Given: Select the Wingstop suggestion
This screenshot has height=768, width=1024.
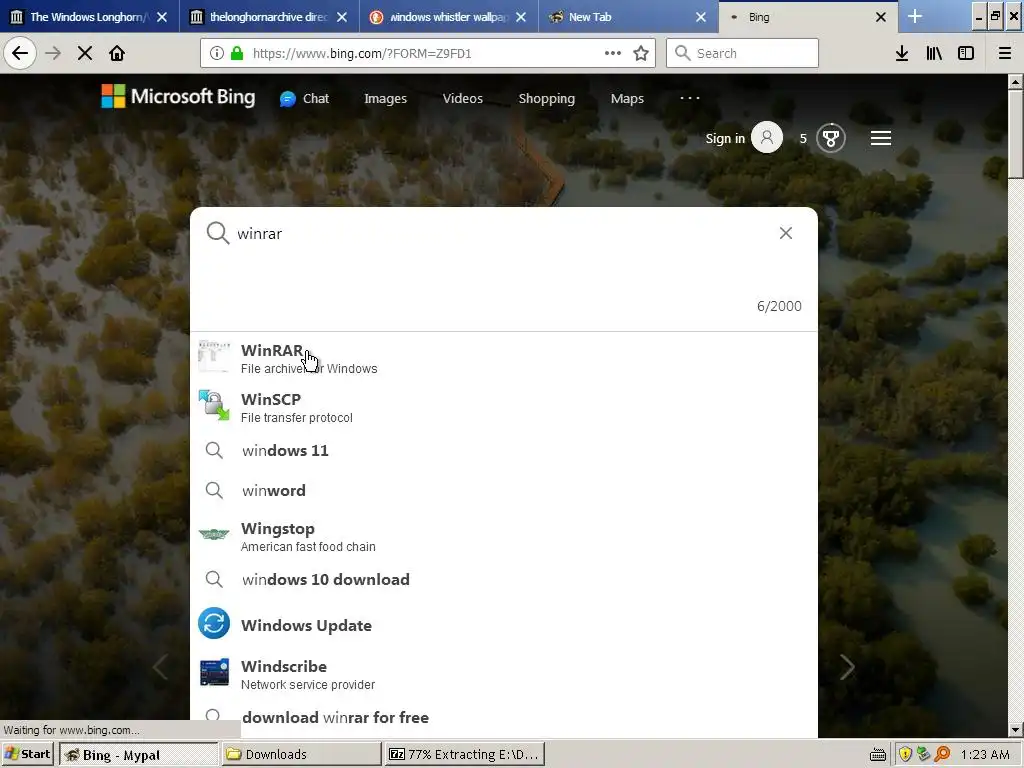Looking at the screenshot, I should [504, 536].
